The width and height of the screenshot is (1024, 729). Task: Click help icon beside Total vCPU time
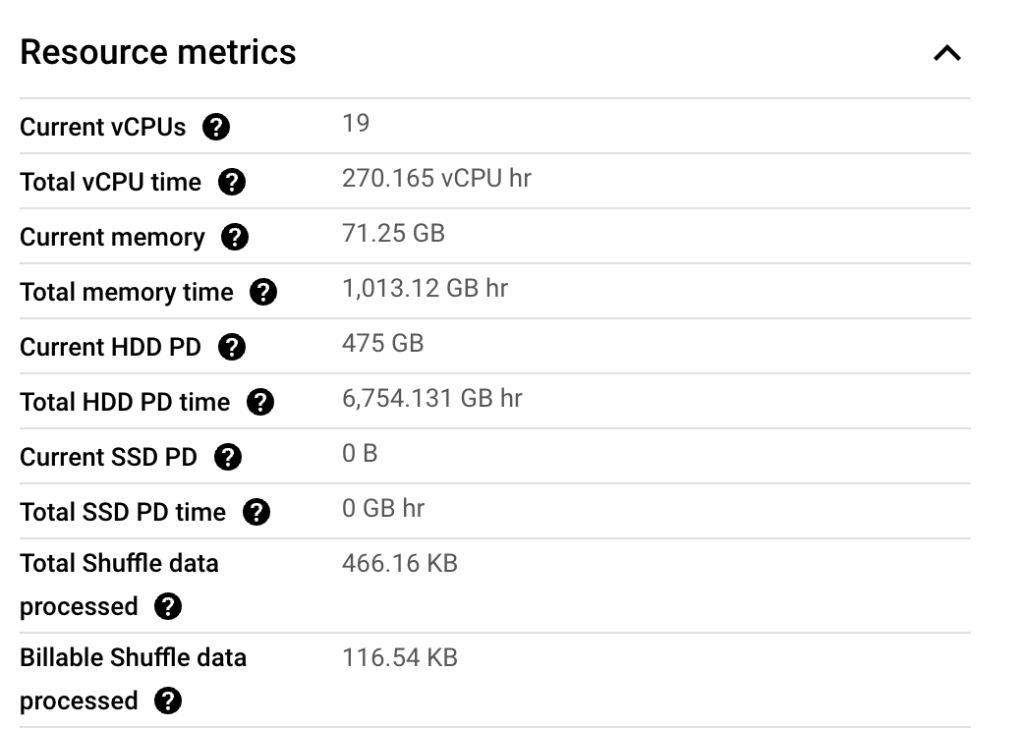(x=235, y=183)
